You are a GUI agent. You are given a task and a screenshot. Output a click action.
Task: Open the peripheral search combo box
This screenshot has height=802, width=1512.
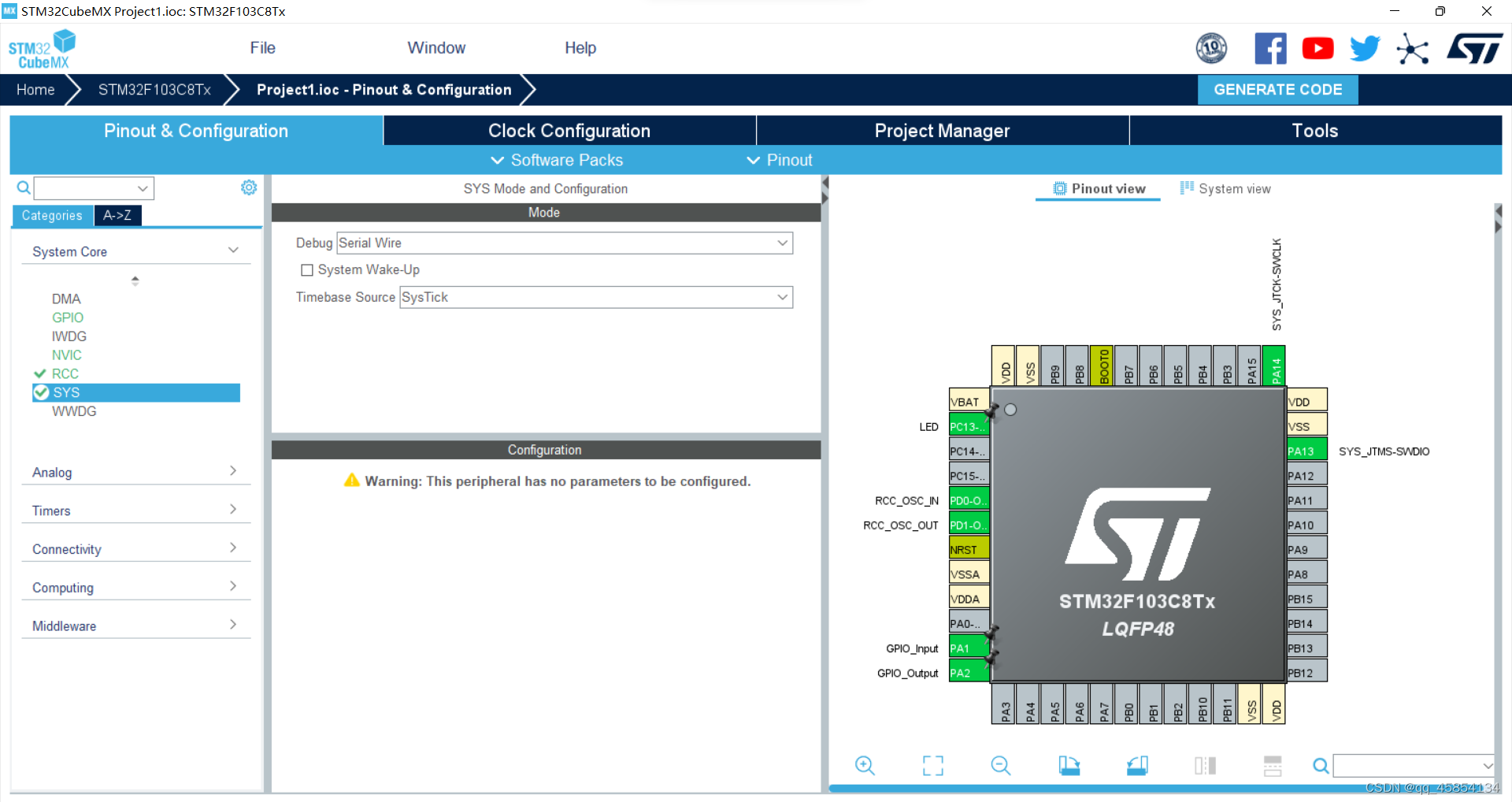coord(94,188)
